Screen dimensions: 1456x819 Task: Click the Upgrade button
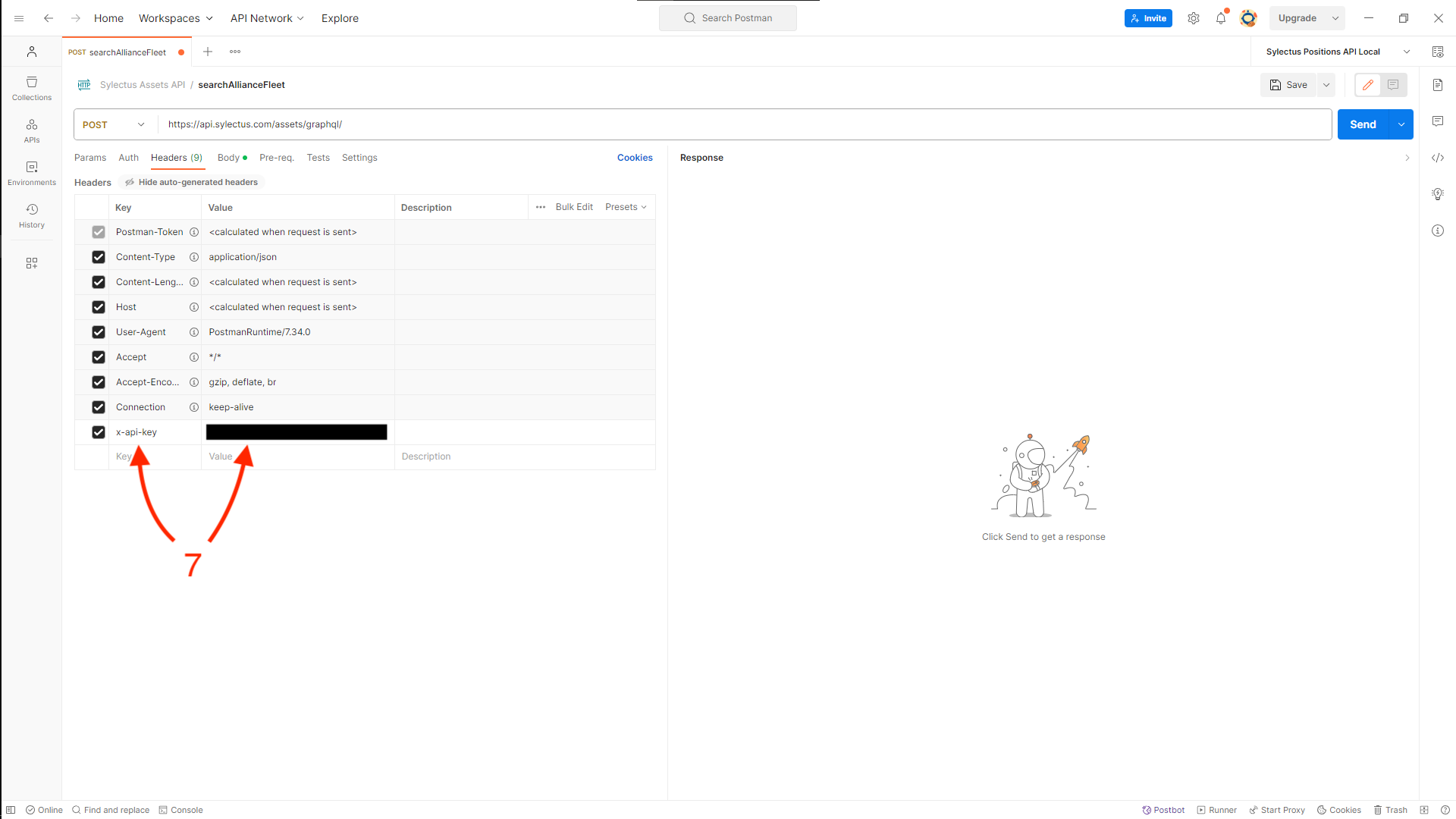(x=1298, y=17)
